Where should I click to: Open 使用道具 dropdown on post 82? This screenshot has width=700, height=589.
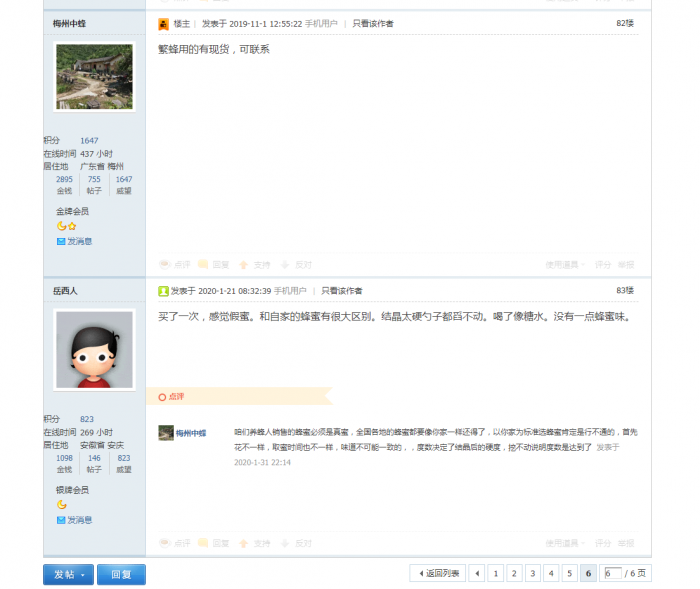[x=565, y=265]
